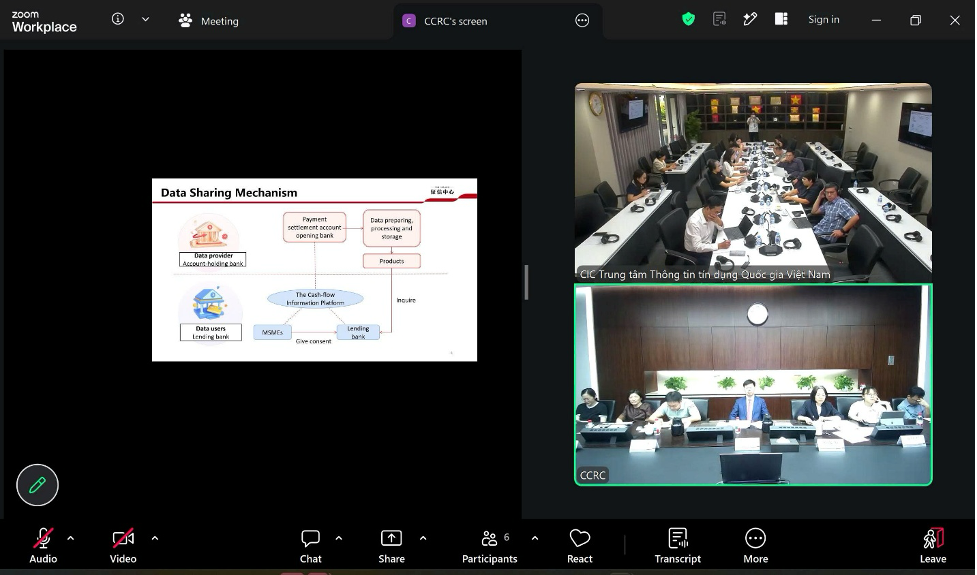This screenshot has width=977, height=575.
Task: Leave the meeting
Action: pyautogui.click(x=933, y=546)
